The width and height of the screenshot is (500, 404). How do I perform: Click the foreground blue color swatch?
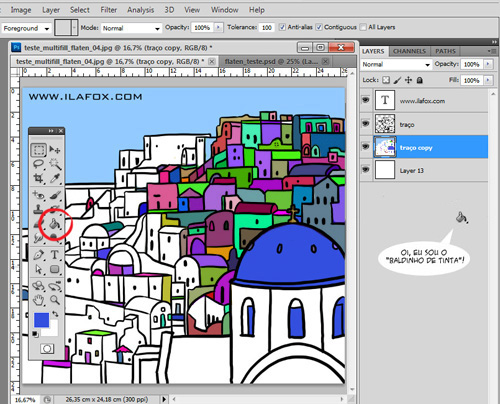click(41, 319)
